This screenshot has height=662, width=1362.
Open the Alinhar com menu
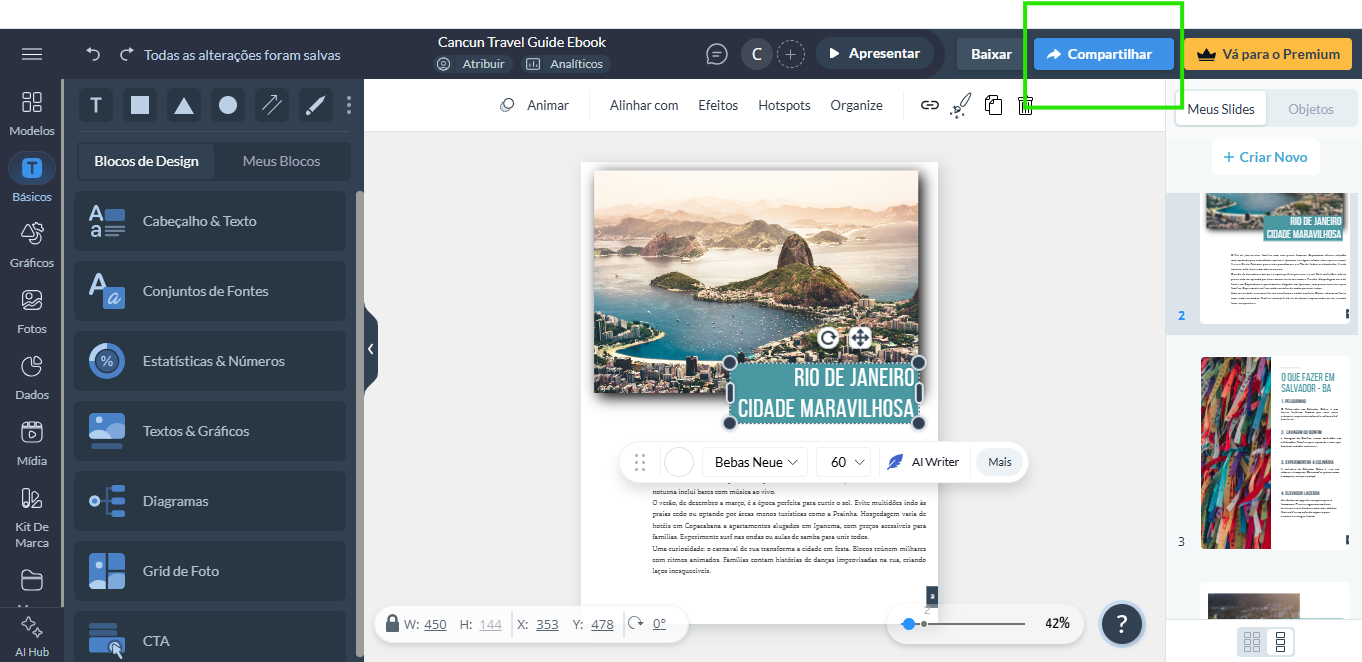click(644, 105)
